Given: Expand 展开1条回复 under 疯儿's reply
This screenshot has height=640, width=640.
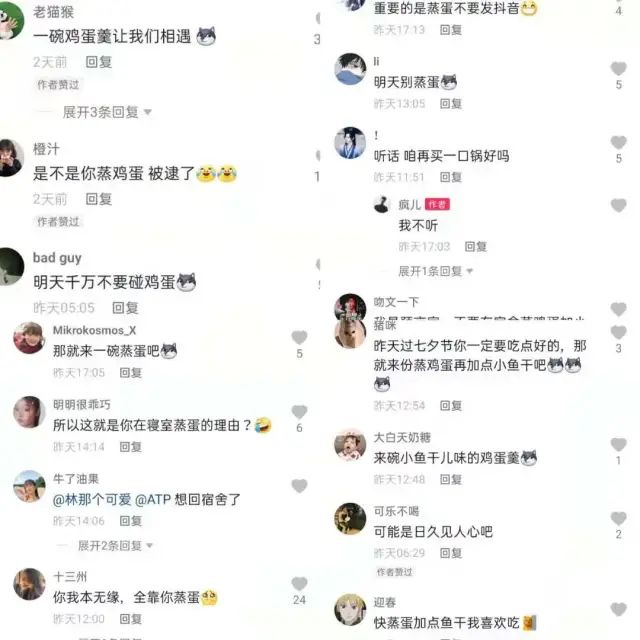Looking at the screenshot, I should point(435,271).
